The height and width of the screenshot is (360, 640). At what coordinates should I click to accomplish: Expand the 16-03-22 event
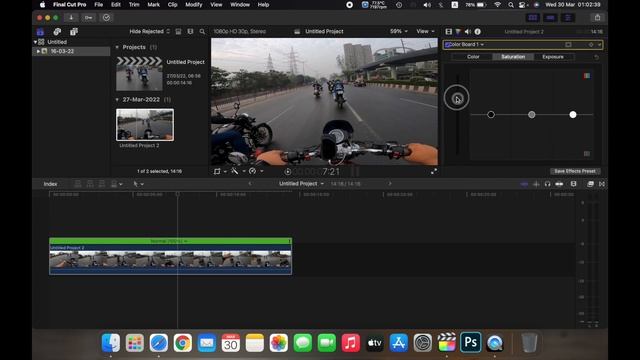click(38, 51)
